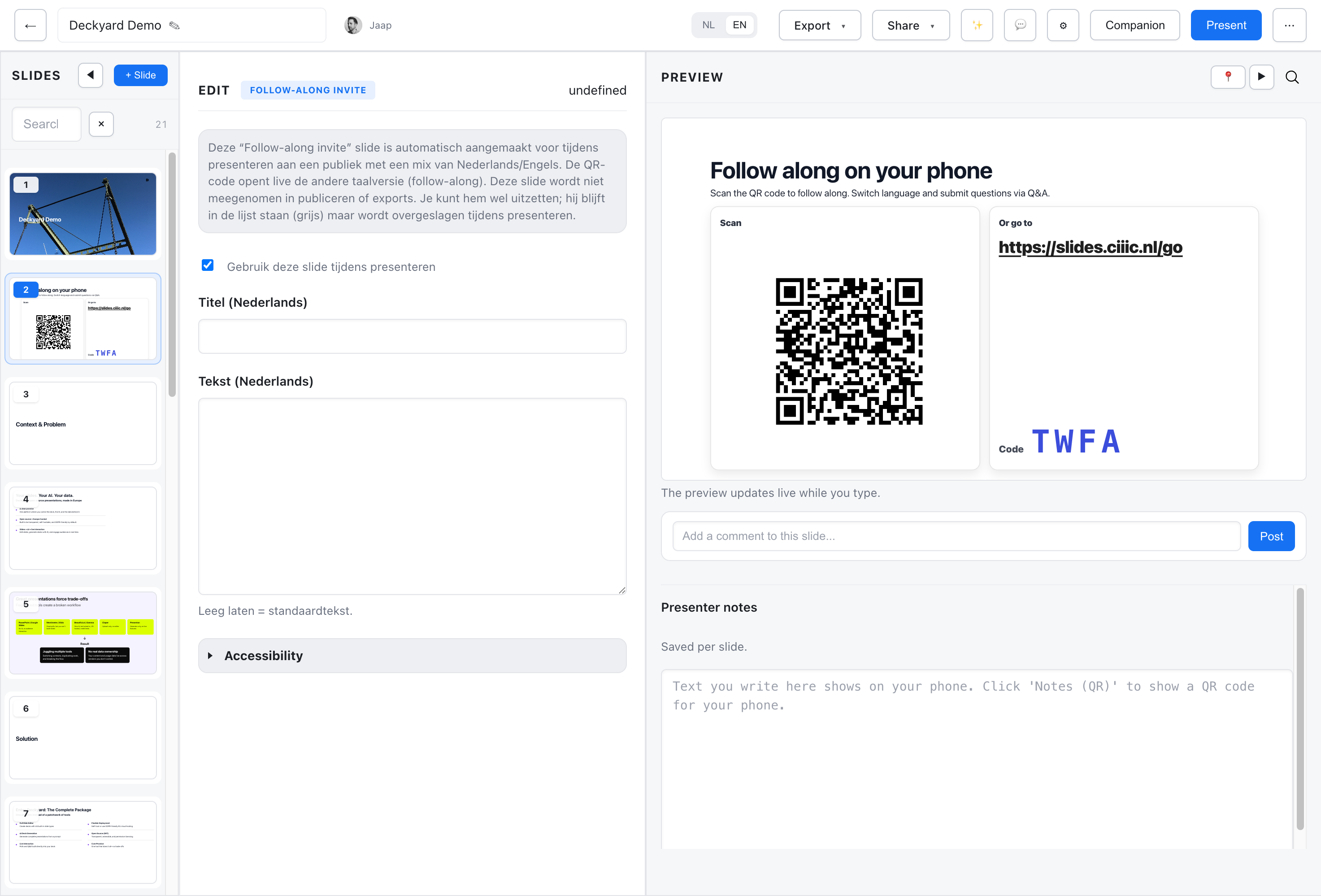Select slide 1 Deckyard Demo thumbnail
This screenshot has height=896, width=1321.
click(83, 214)
